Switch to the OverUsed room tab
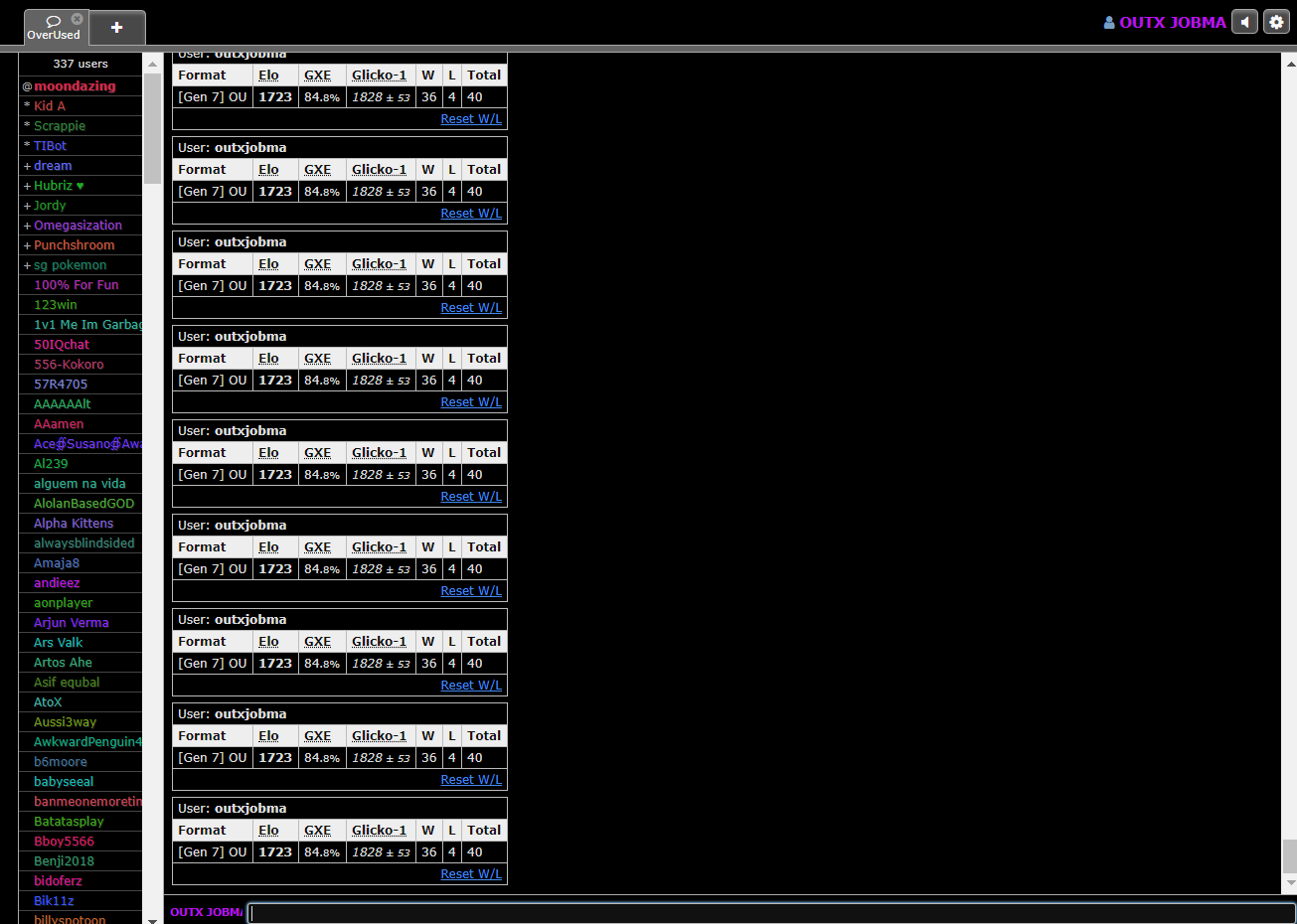This screenshot has height=924, width=1297. pyautogui.click(x=55, y=28)
